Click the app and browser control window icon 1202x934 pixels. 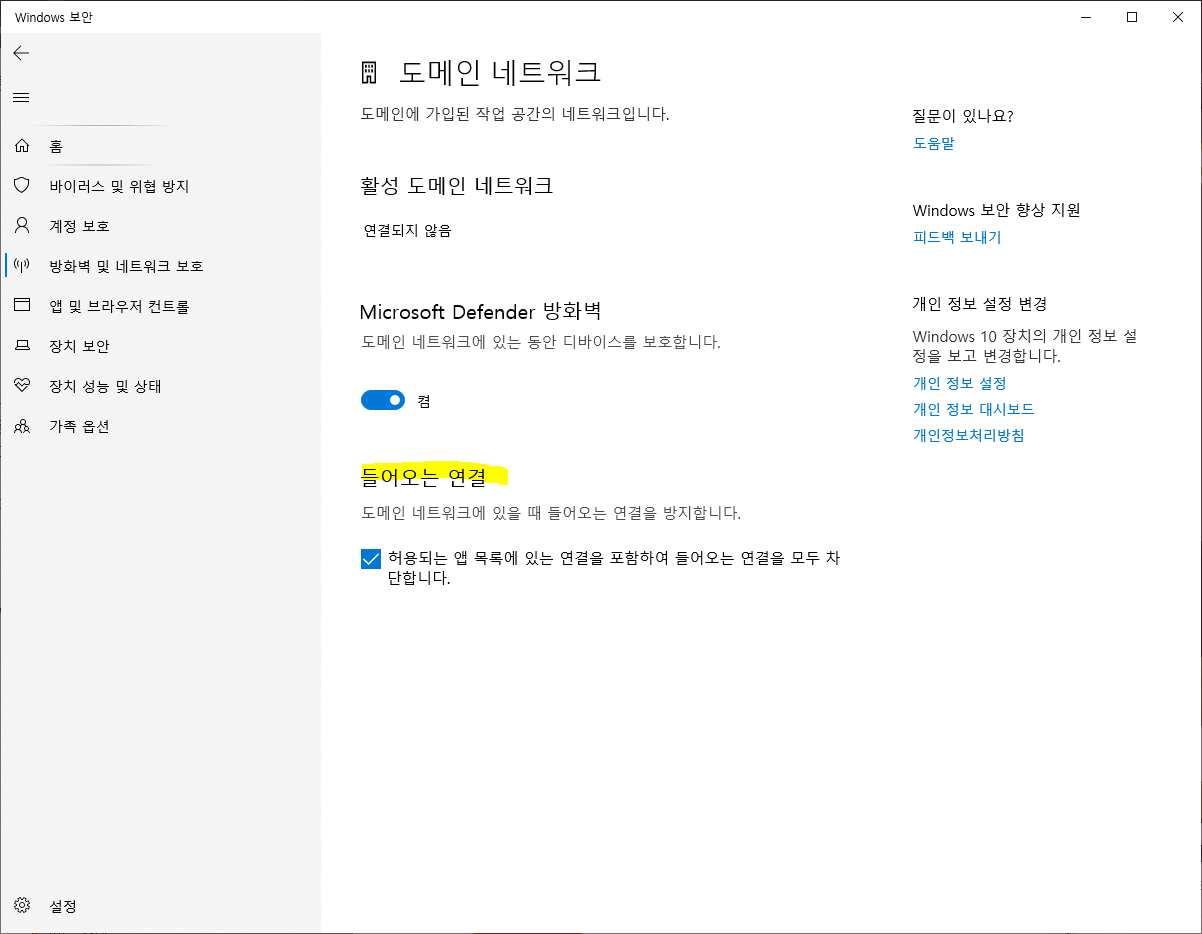(x=22, y=306)
